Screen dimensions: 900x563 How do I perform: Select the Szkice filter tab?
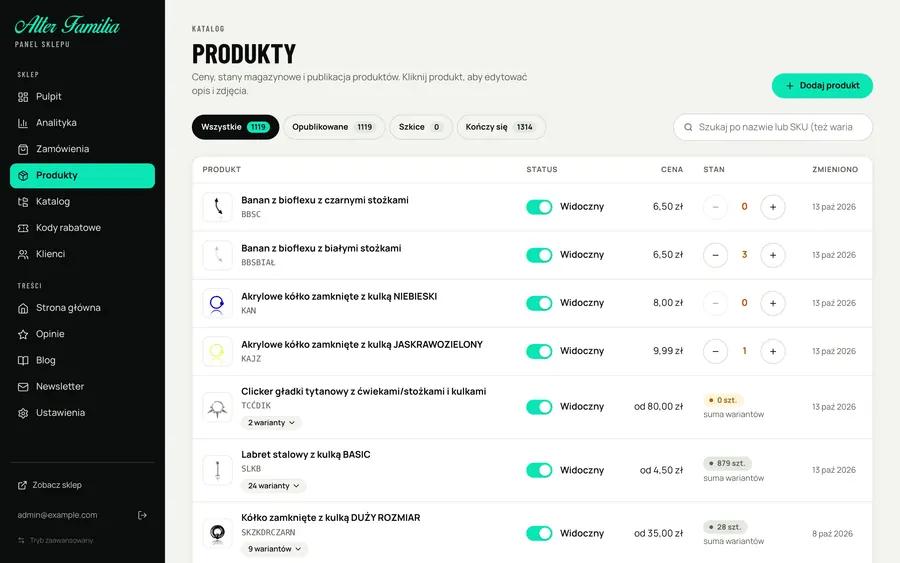(x=421, y=127)
